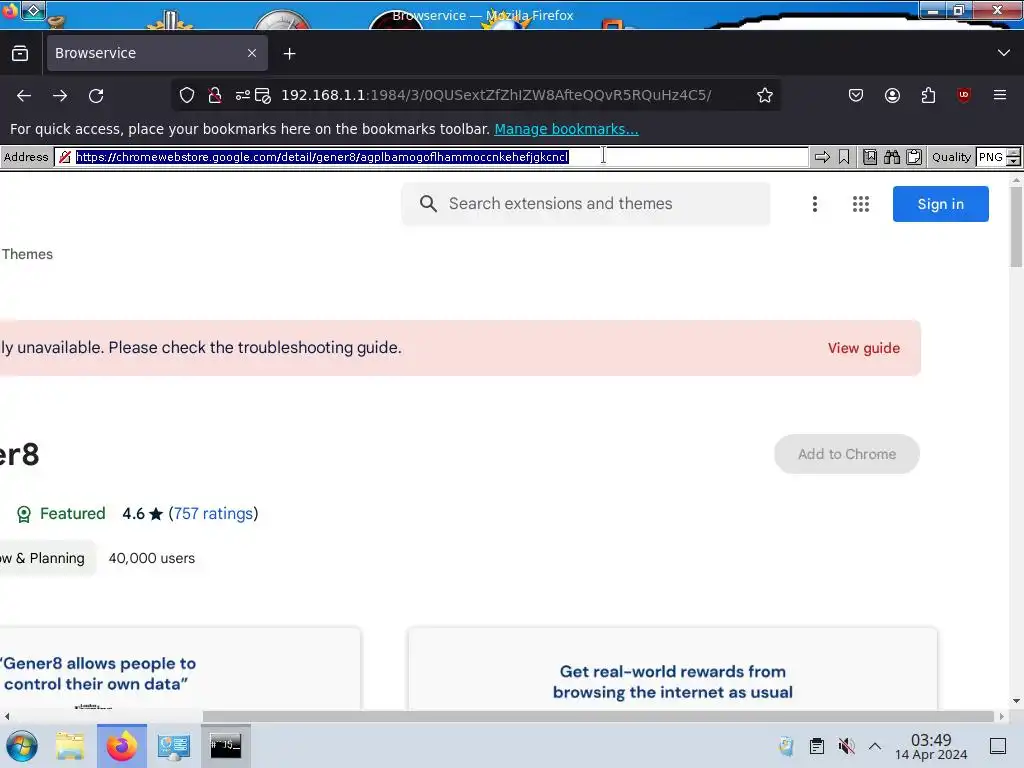
Task: Click the vertical page scrollbar thumb
Action: point(1016,227)
